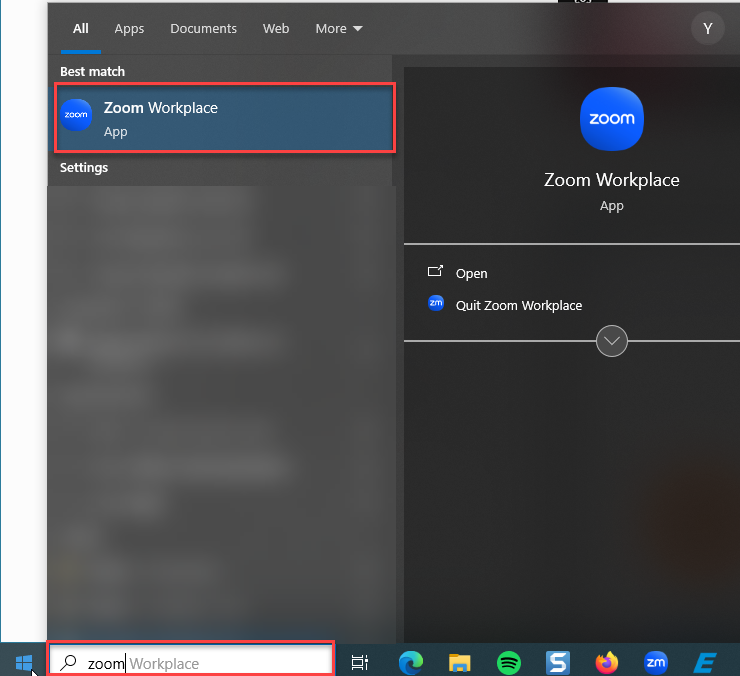Screen dimensions: 740x676
Task: Click the Zoom icon in the taskbar
Action: point(656,662)
